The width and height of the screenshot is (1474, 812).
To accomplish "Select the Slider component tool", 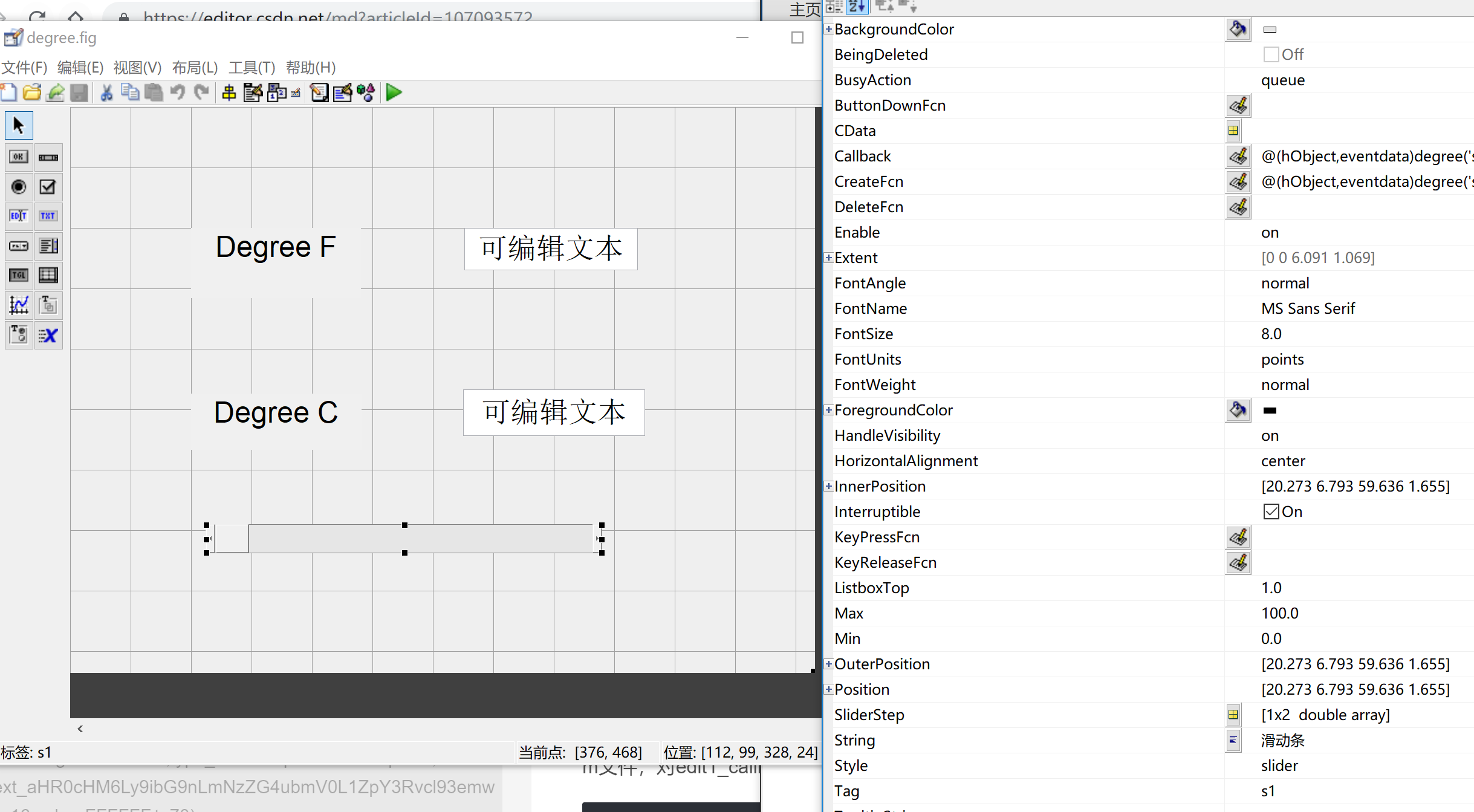I will [x=48, y=157].
